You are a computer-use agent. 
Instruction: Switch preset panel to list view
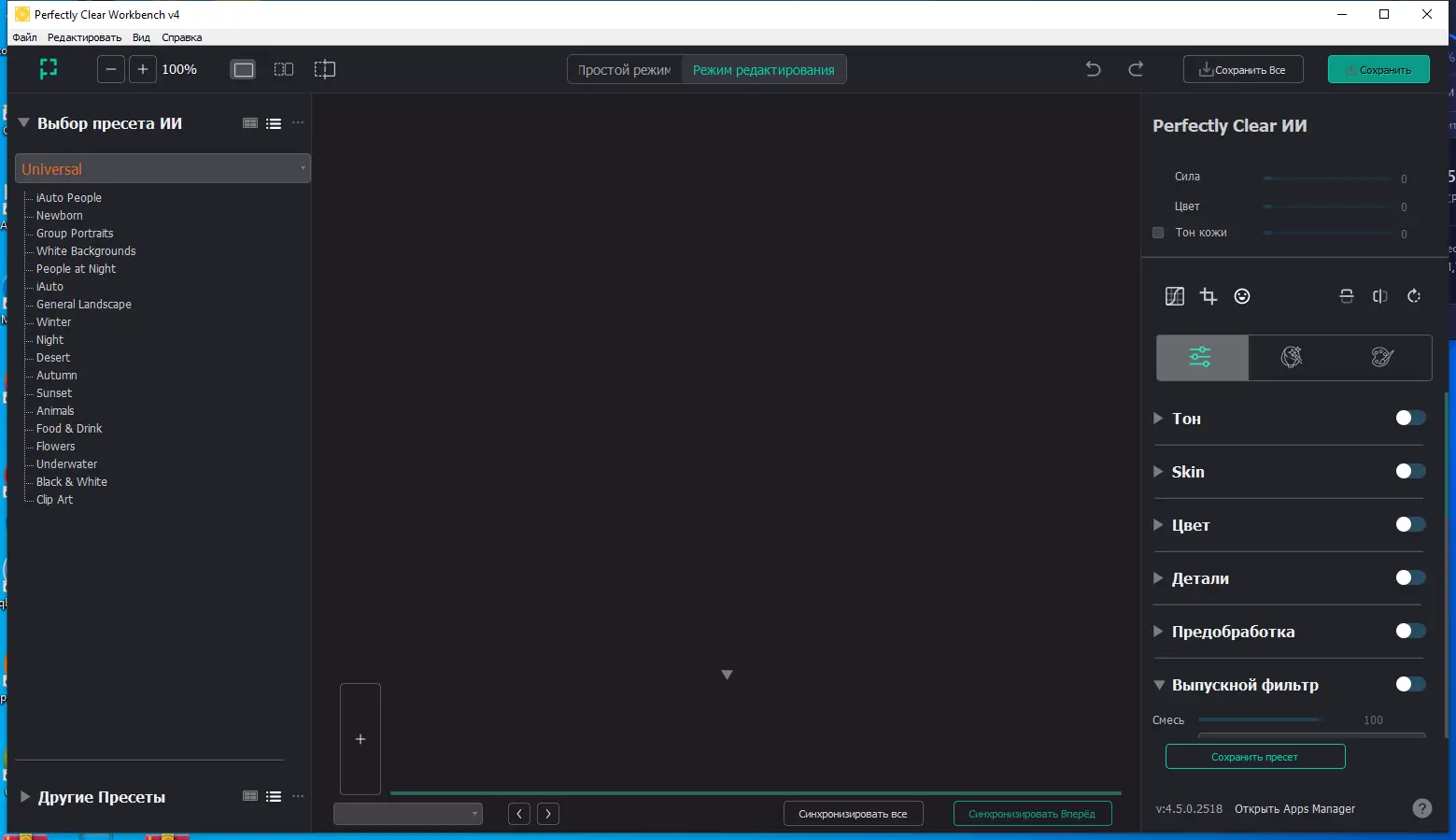pyautogui.click(x=274, y=122)
